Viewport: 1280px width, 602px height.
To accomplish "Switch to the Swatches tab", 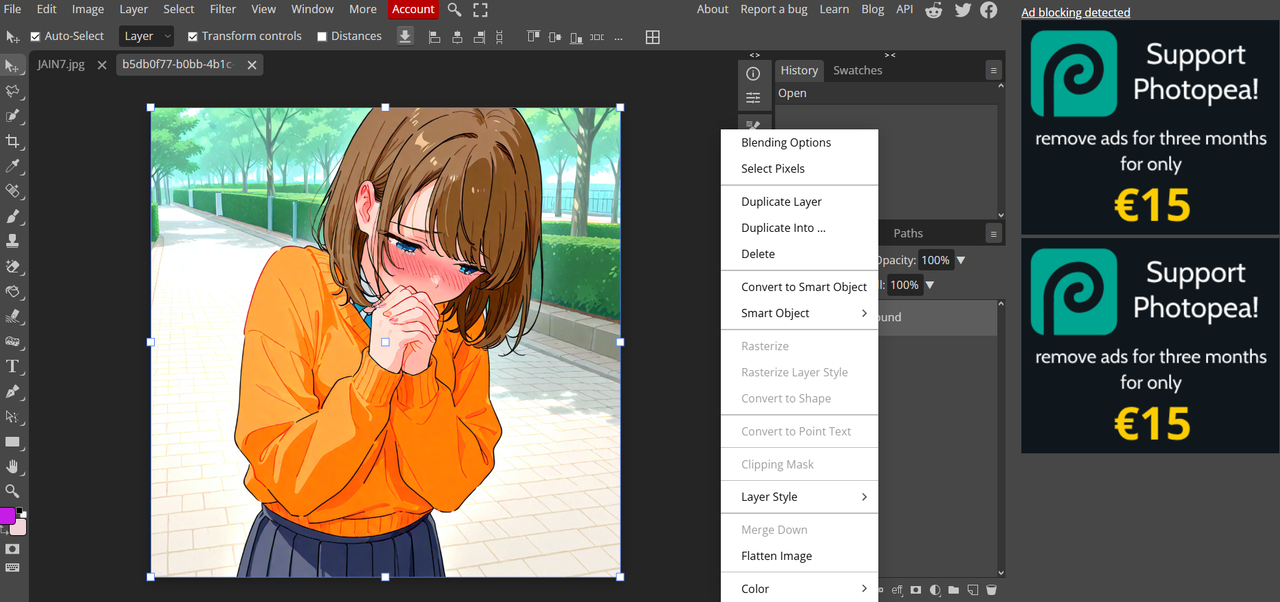I will [858, 70].
